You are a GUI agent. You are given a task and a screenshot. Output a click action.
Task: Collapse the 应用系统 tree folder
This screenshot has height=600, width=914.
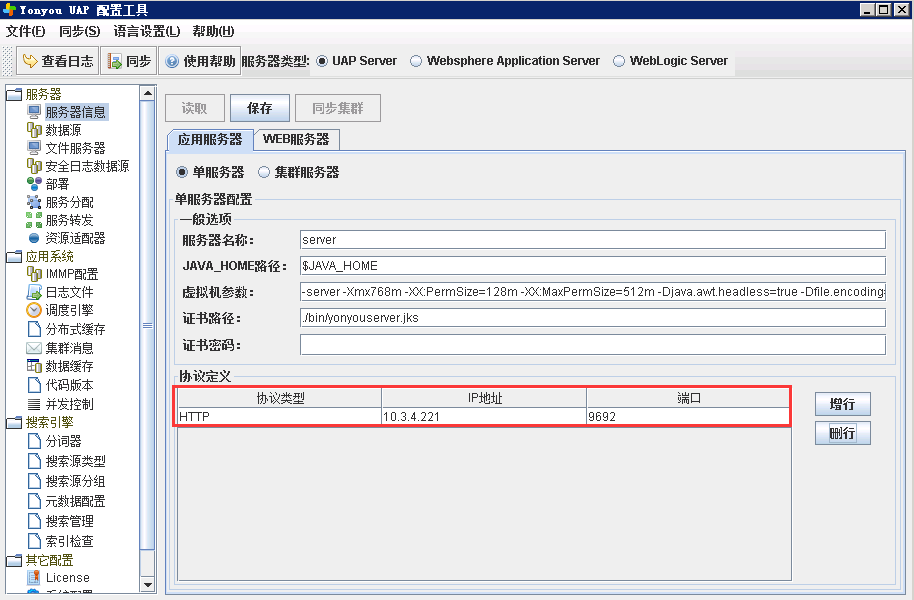coord(14,256)
